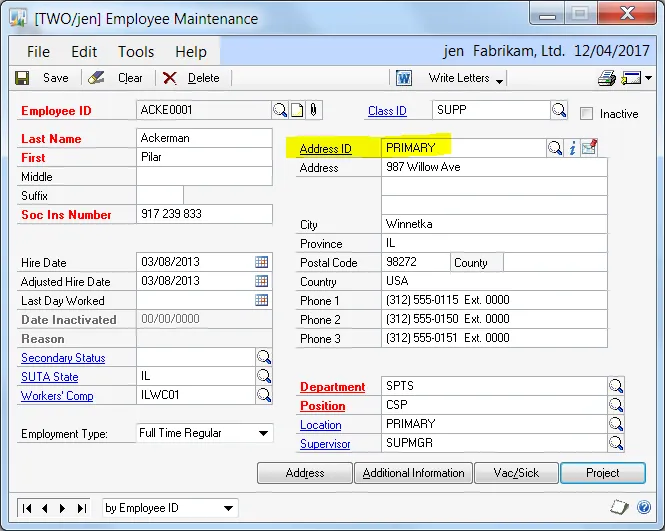The image size is (665, 531).
Task: Open lookup for Department field
Action: [x=616, y=386]
